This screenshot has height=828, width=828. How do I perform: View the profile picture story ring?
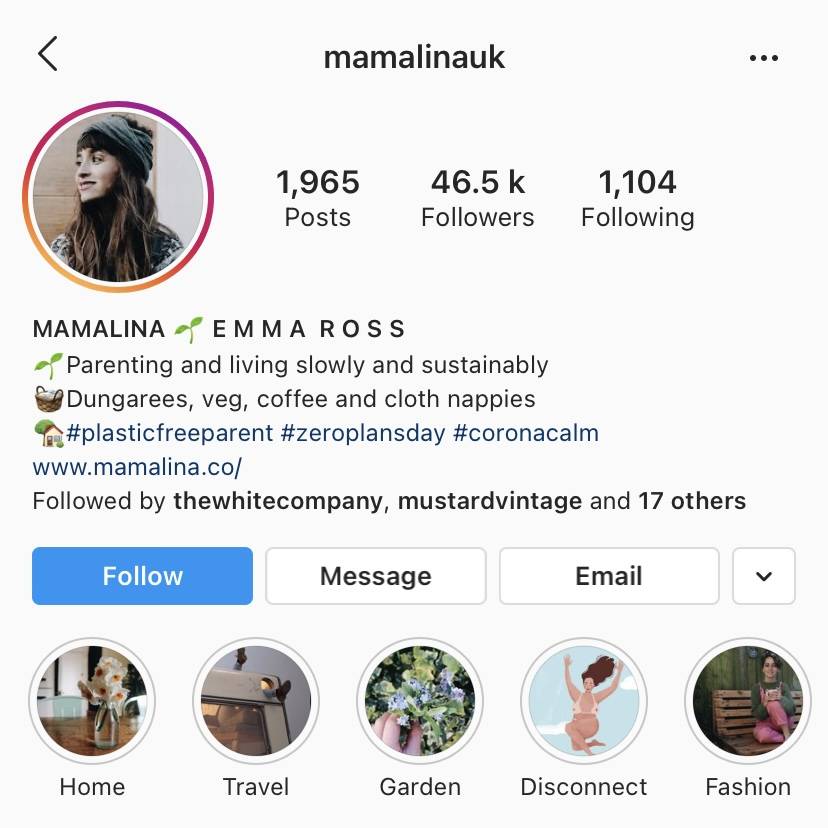(x=118, y=196)
